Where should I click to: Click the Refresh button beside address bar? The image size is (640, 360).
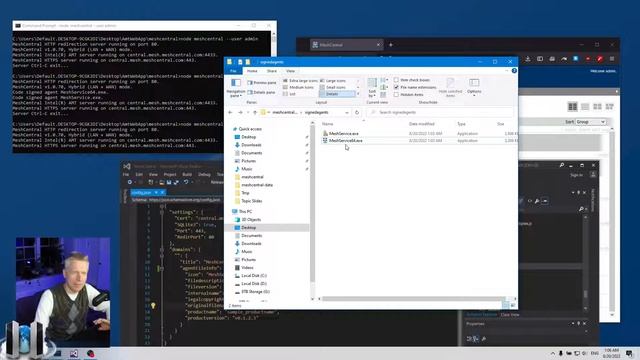357,112
